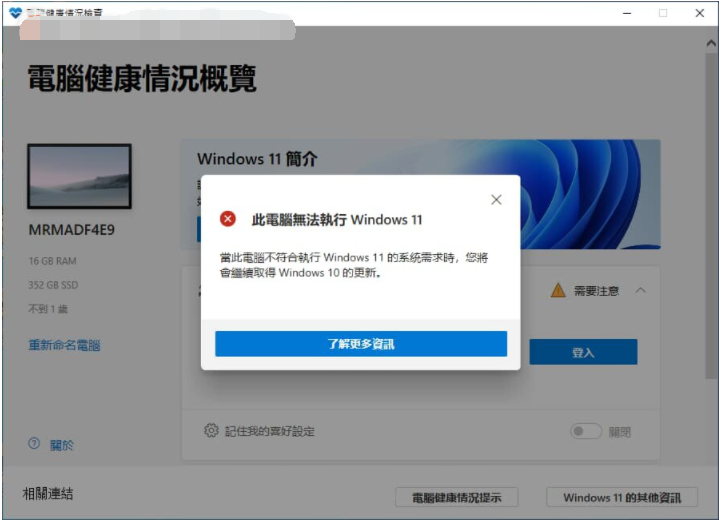The height and width of the screenshot is (522, 721).
Task: Click the Windows 11 簡介 banner heading
Action: coord(257,159)
